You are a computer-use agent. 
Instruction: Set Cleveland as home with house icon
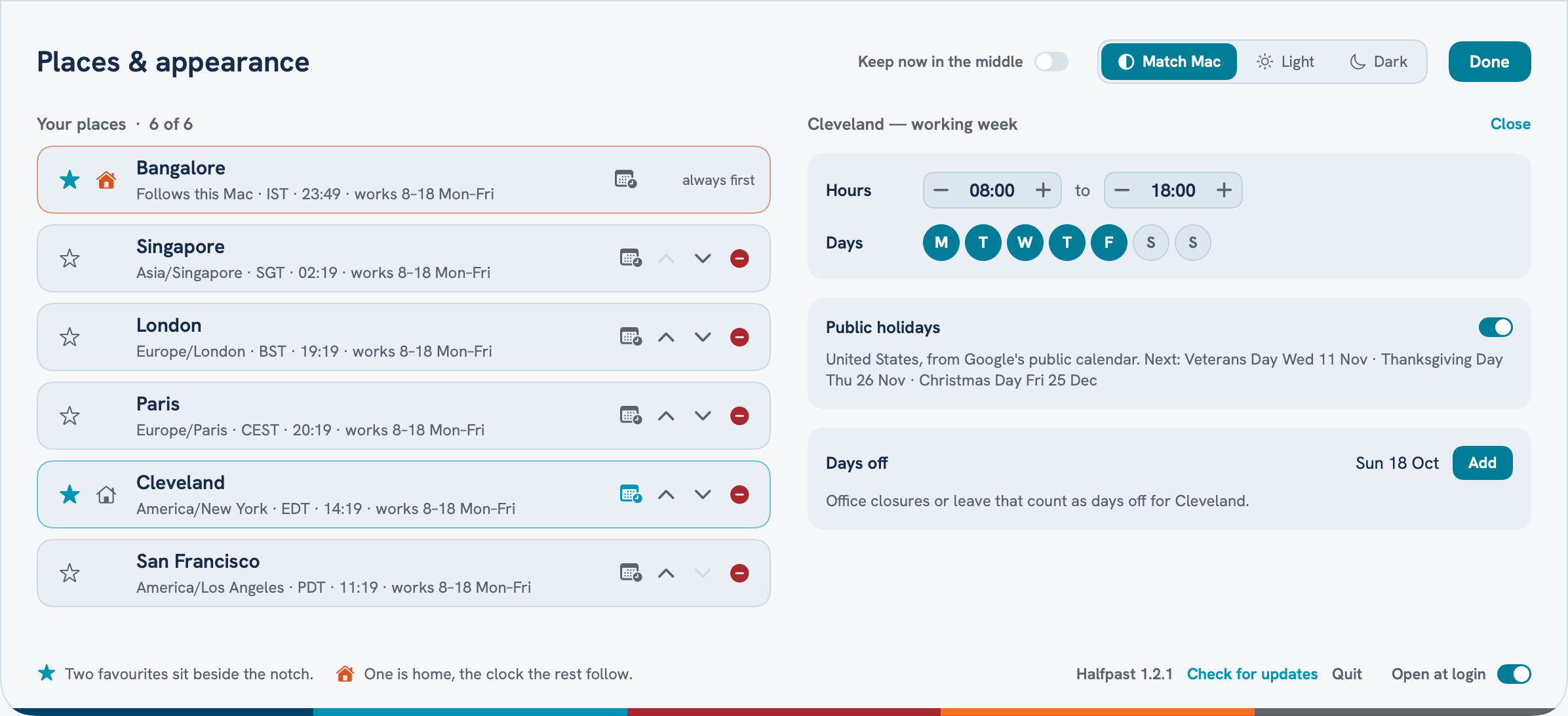106,494
